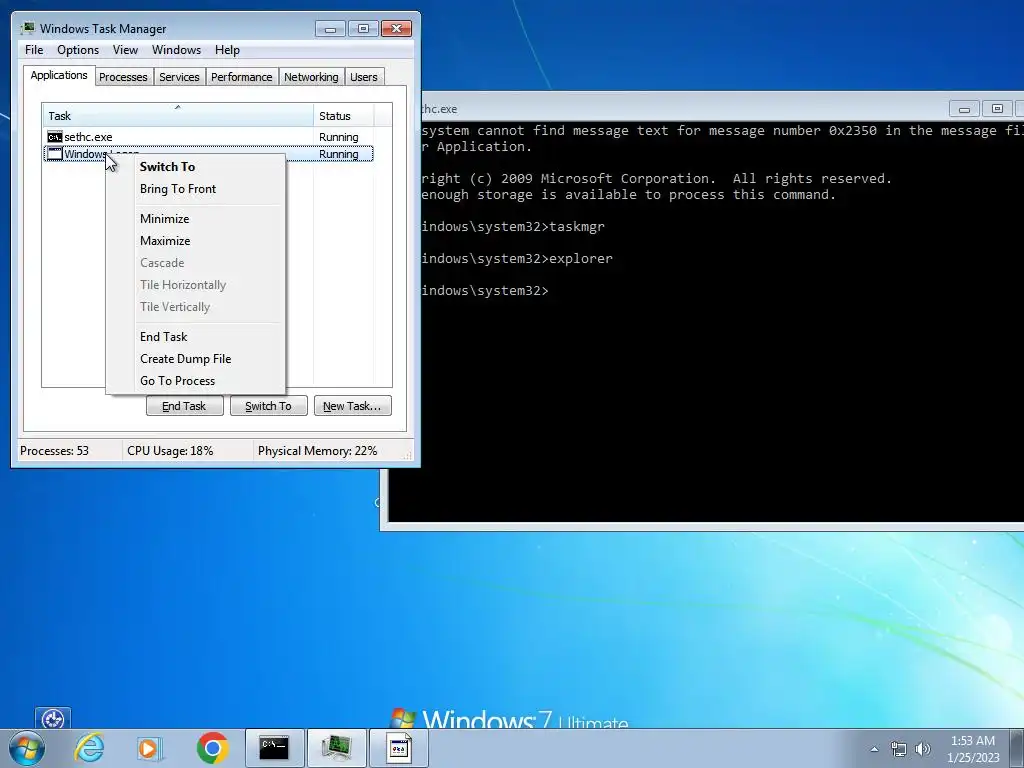Launch Internet Explorer from taskbar
This screenshot has width=1024, height=768.
coord(89,748)
